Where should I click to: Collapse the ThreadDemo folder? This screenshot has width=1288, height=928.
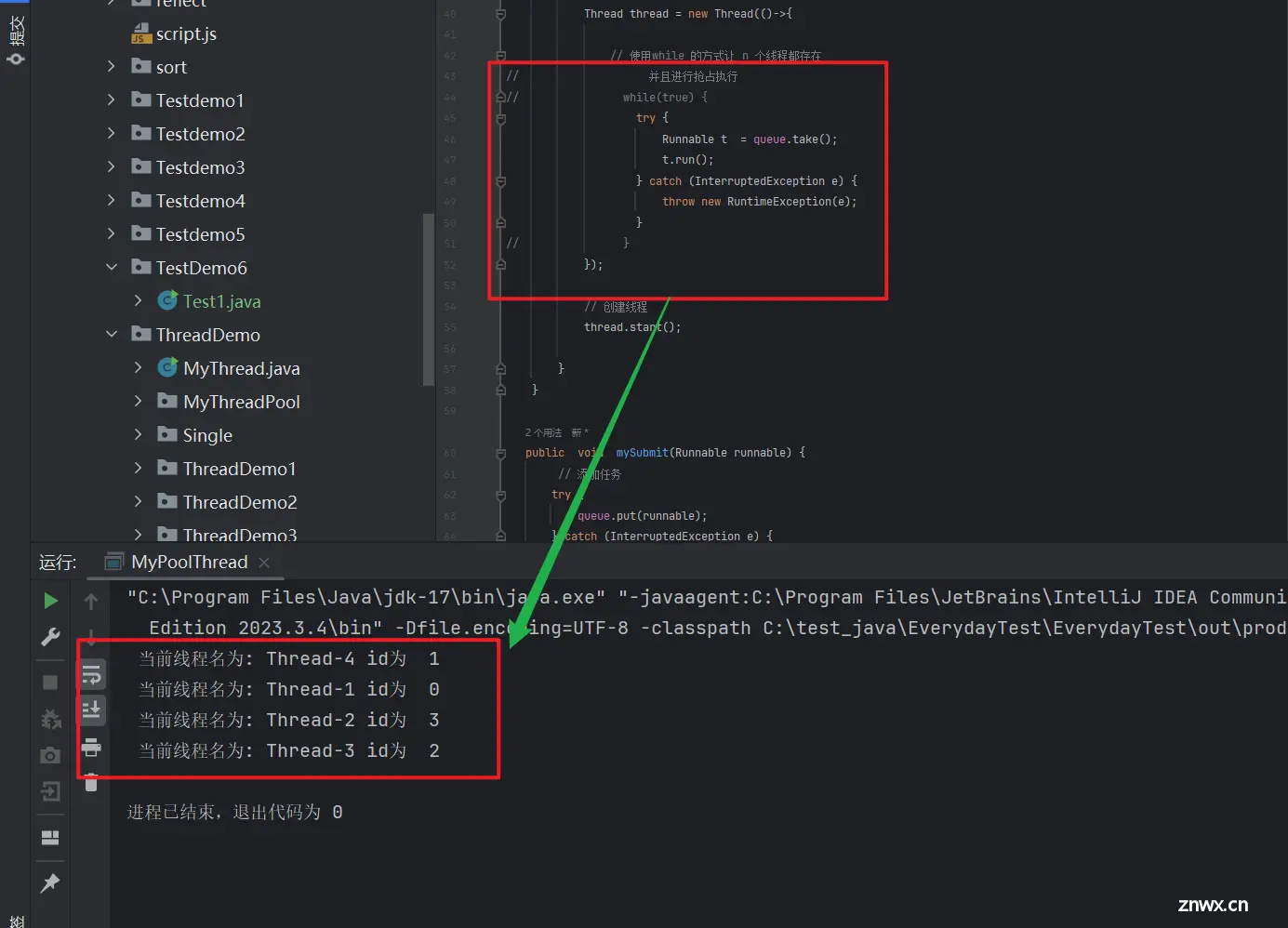[112, 334]
